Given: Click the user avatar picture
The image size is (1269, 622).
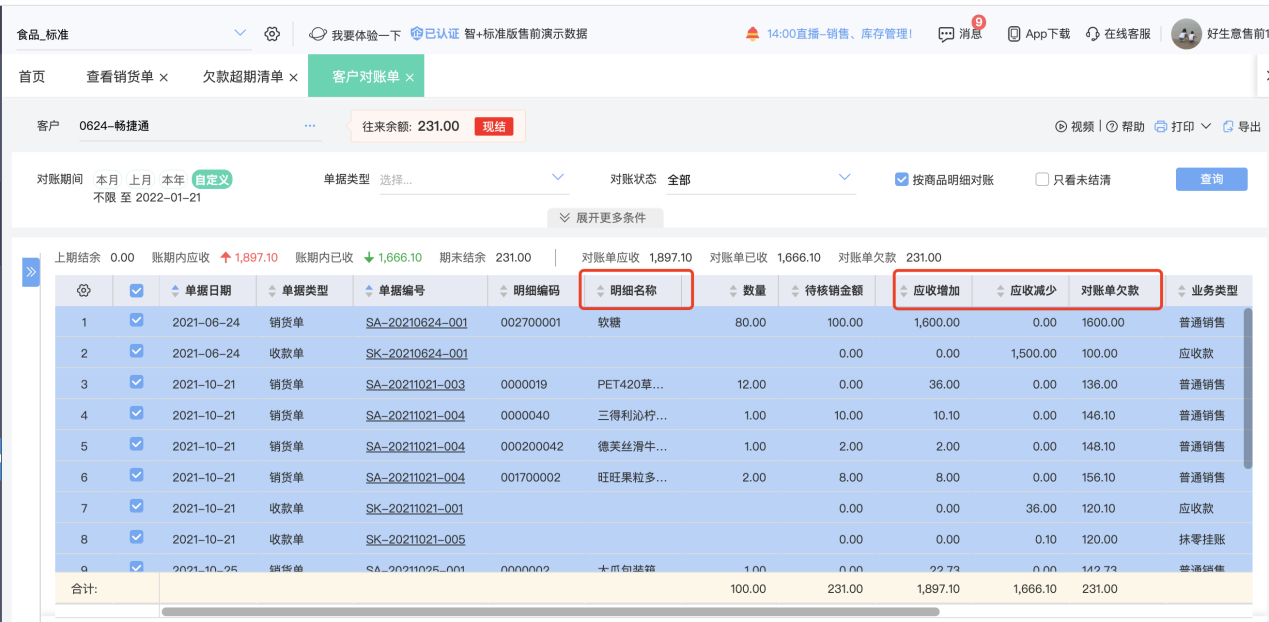Looking at the screenshot, I should [x=1186, y=34].
